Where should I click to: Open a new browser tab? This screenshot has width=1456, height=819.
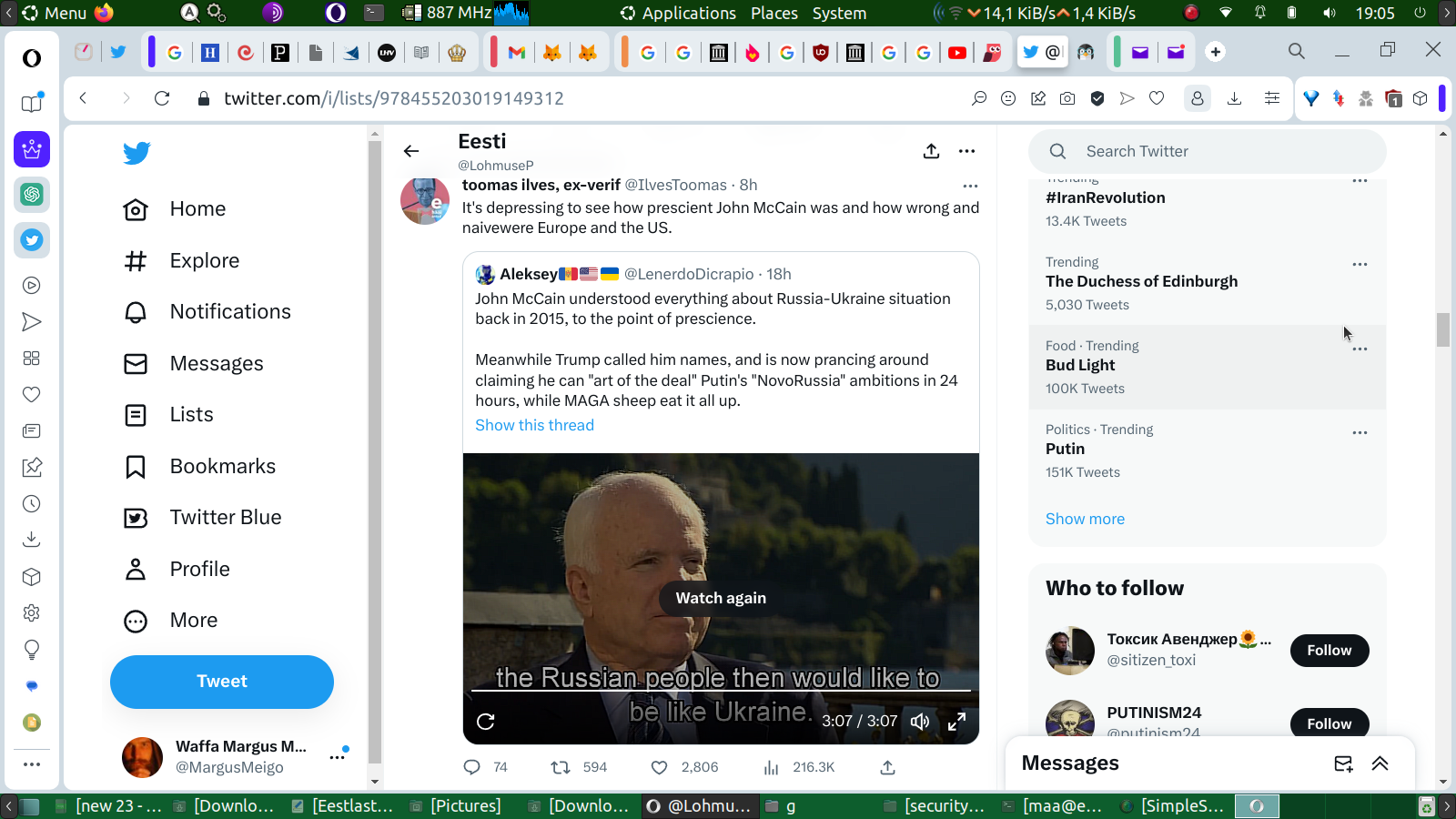[x=1216, y=52]
